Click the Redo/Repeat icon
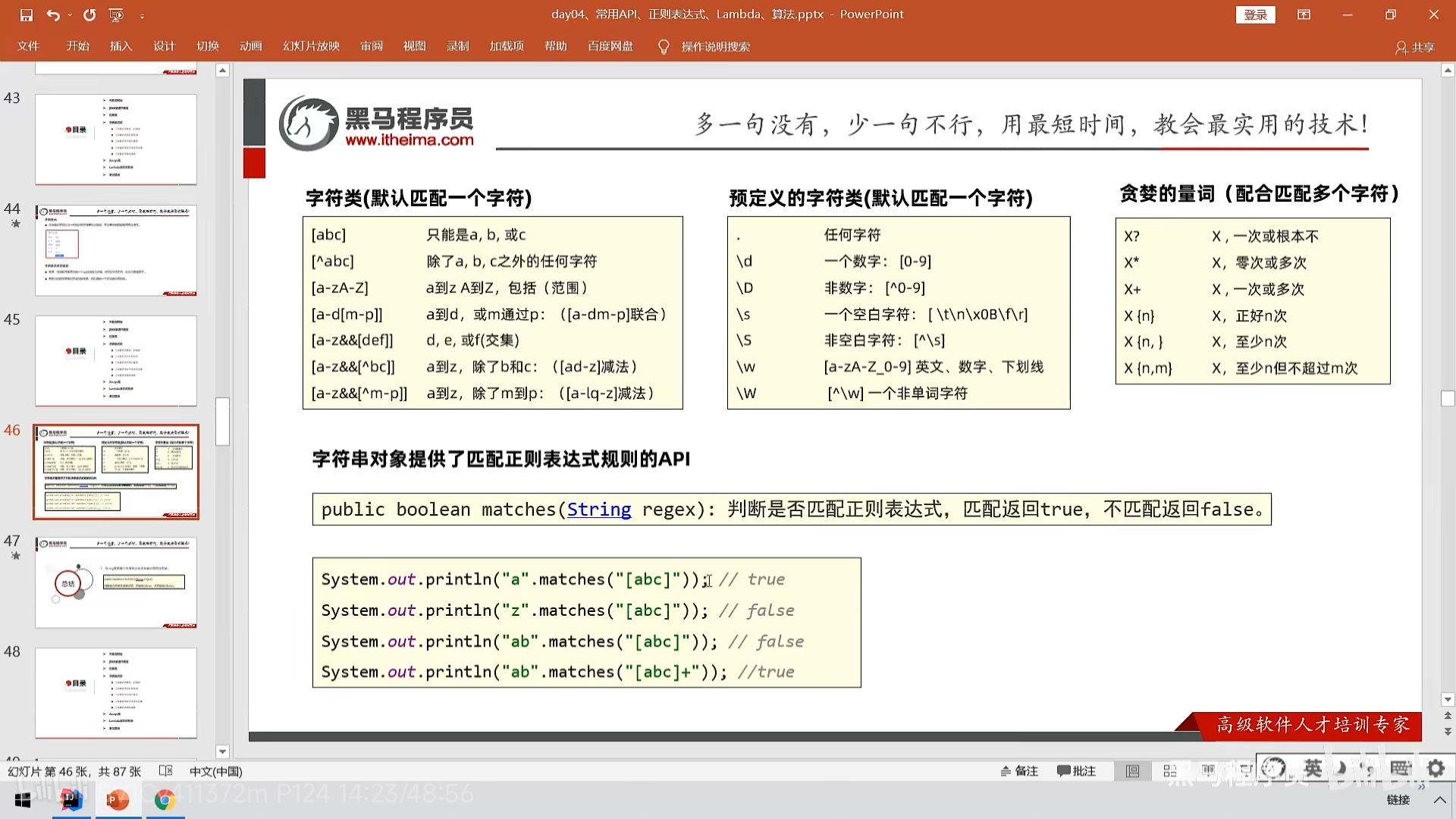Image resolution: width=1456 pixels, height=819 pixels. [x=89, y=14]
